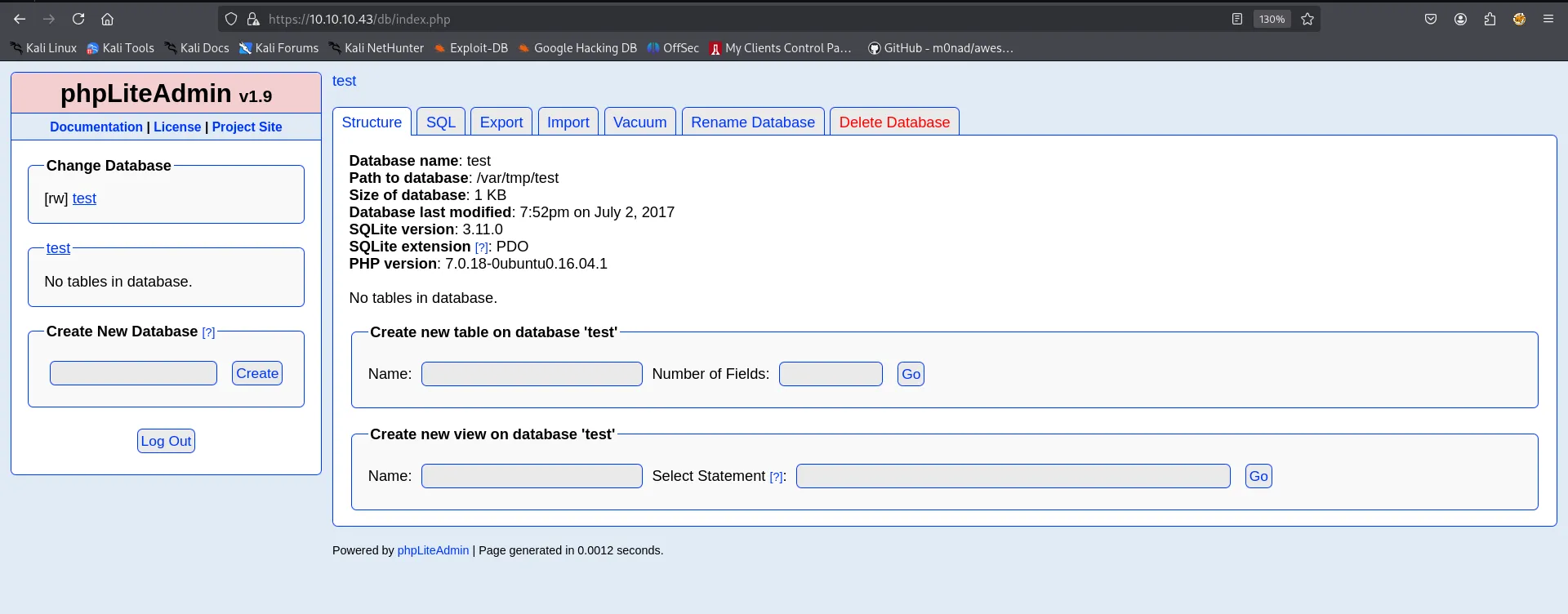
Task: Click the orange extension icon in toolbar
Action: coord(1519,19)
